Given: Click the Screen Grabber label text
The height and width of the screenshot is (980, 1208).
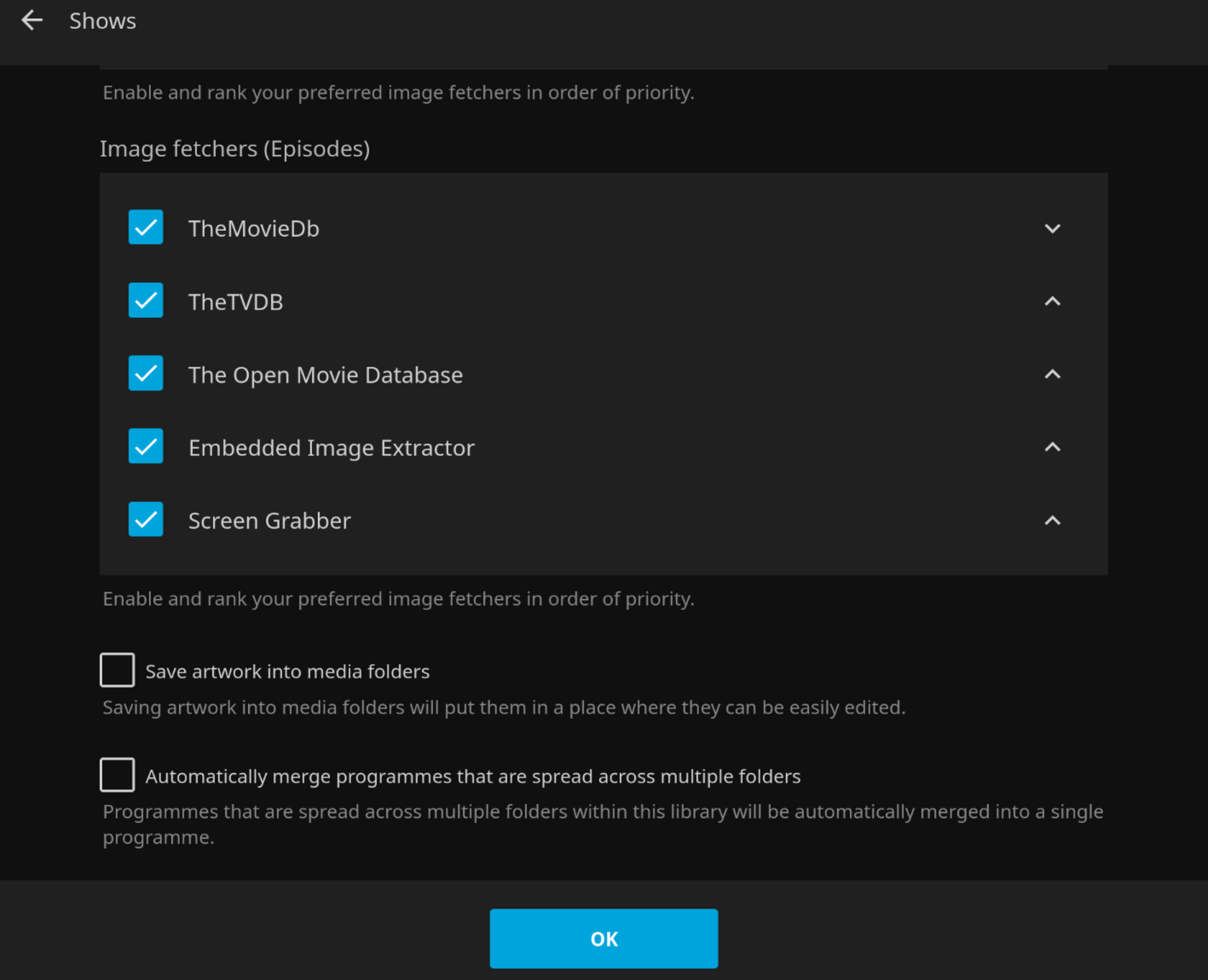Looking at the screenshot, I should point(269,521).
